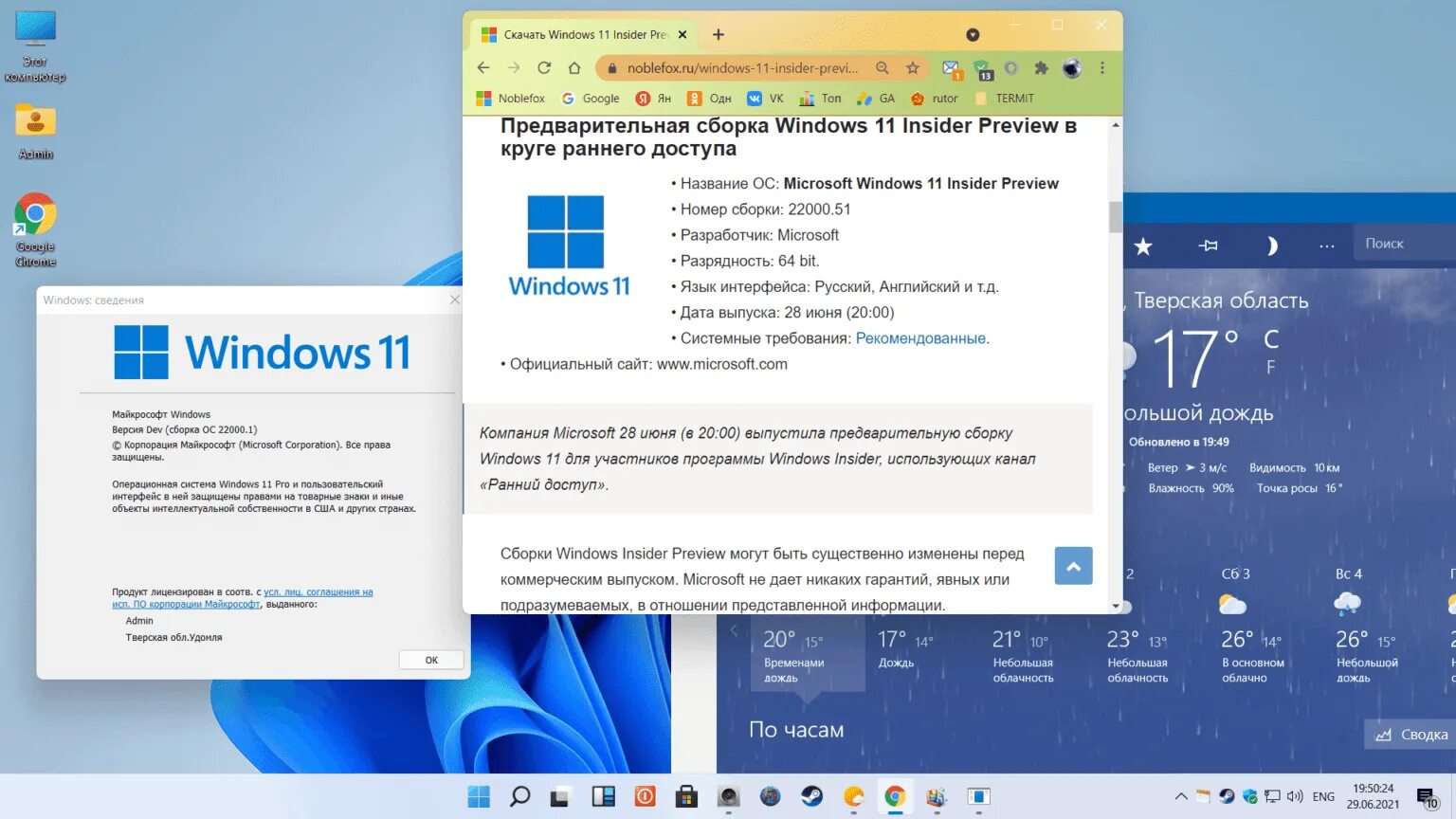Open notification center with 10 badge
The width and height of the screenshot is (1456, 819).
point(1427,797)
